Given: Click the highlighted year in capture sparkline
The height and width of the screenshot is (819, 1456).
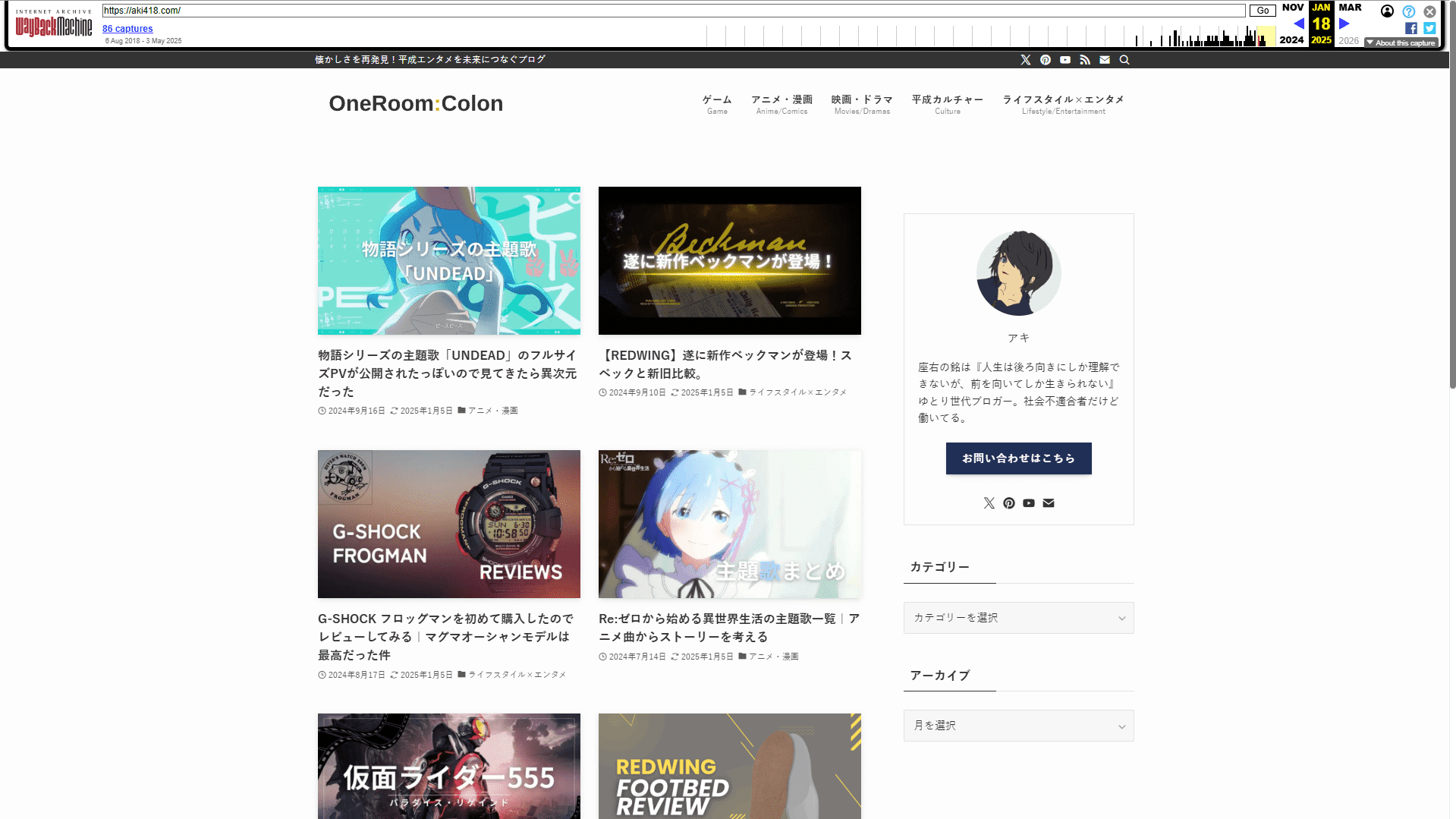Looking at the screenshot, I should pyautogui.click(x=1266, y=36).
